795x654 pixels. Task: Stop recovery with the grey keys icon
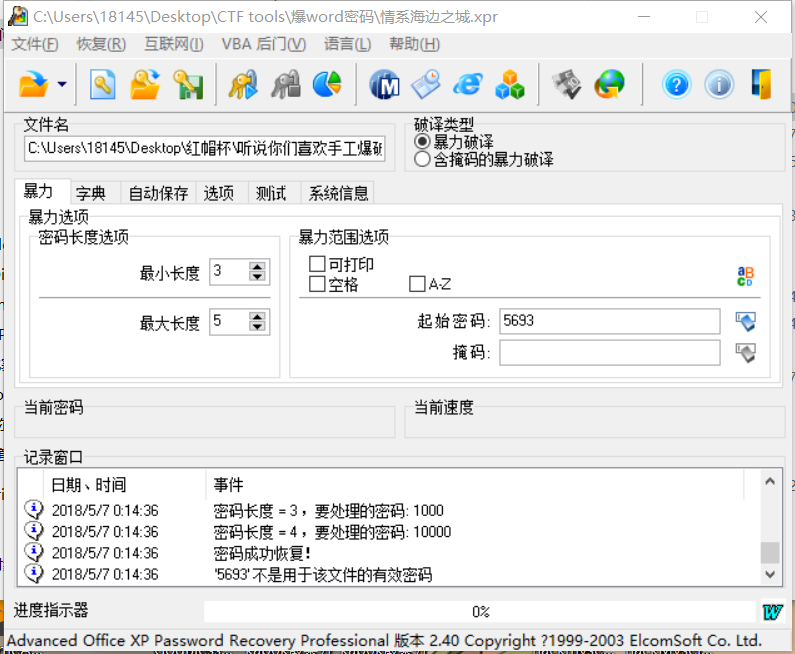(x=285, y=84)
